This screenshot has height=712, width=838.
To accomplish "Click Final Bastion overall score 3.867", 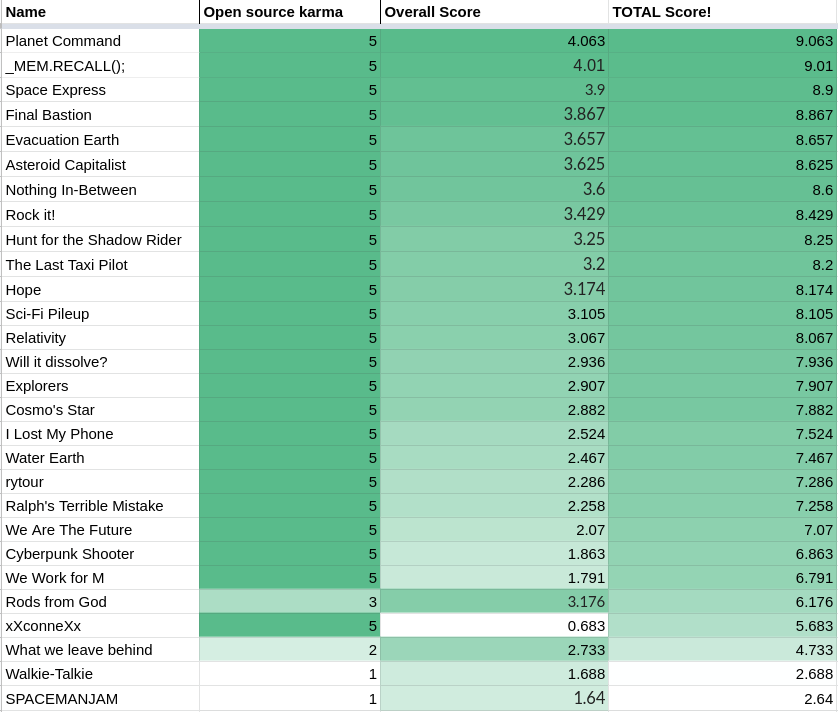I will (x=494, y=114).
